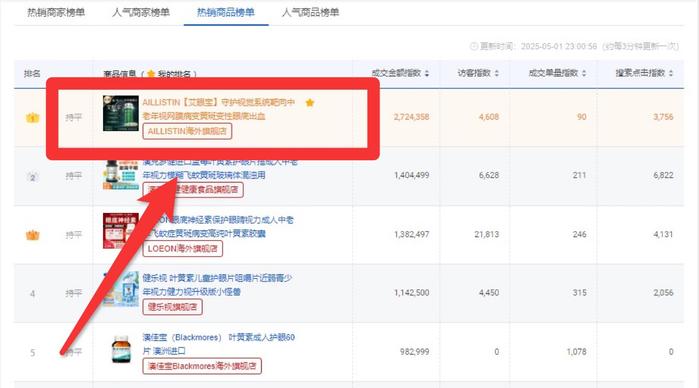Click the star icon in the 商品信息 header

tap(151, 74)
